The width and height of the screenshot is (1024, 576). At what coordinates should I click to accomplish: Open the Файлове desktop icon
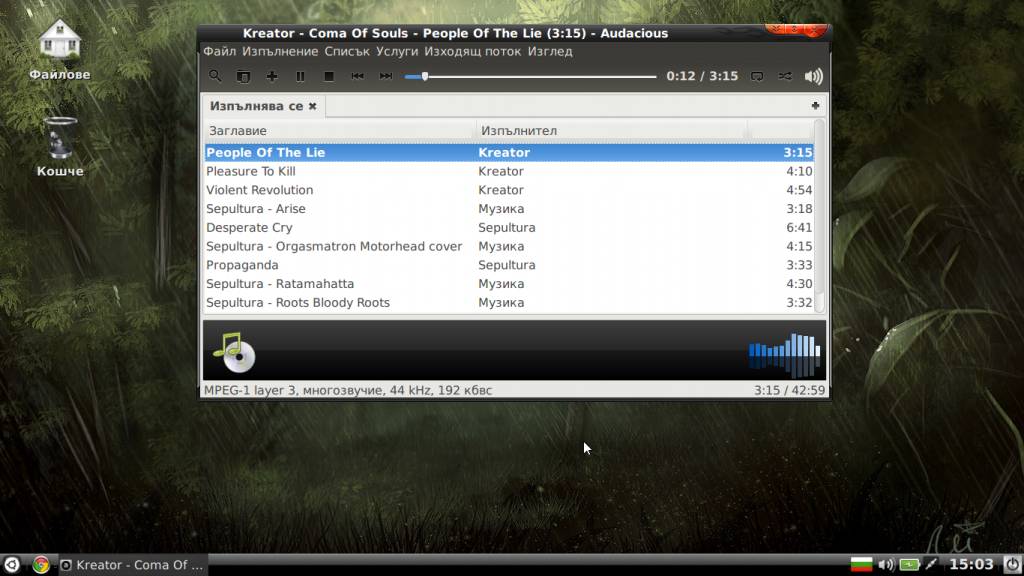(59, 50)
